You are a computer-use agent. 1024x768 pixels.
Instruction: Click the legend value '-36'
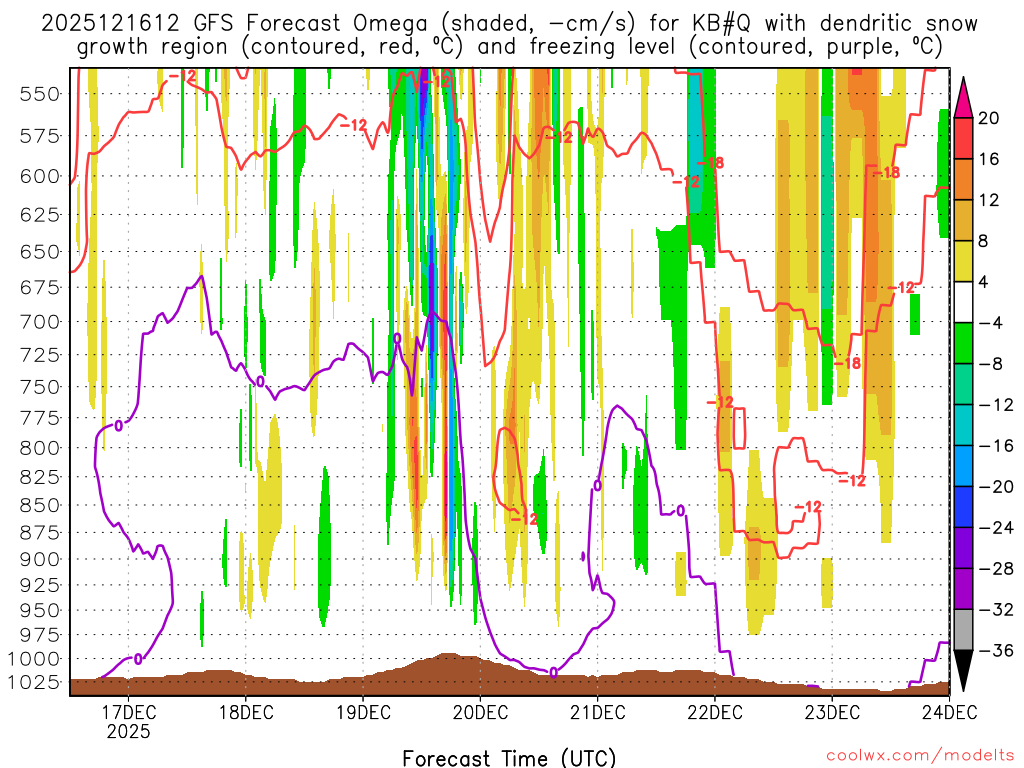pos(996,650)
